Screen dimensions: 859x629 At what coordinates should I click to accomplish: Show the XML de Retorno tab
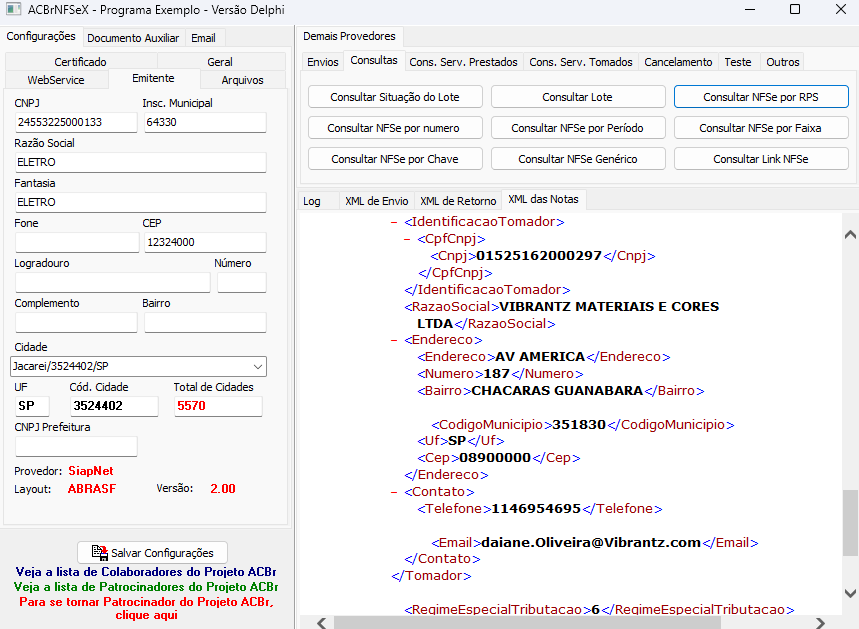click(458, 201)
